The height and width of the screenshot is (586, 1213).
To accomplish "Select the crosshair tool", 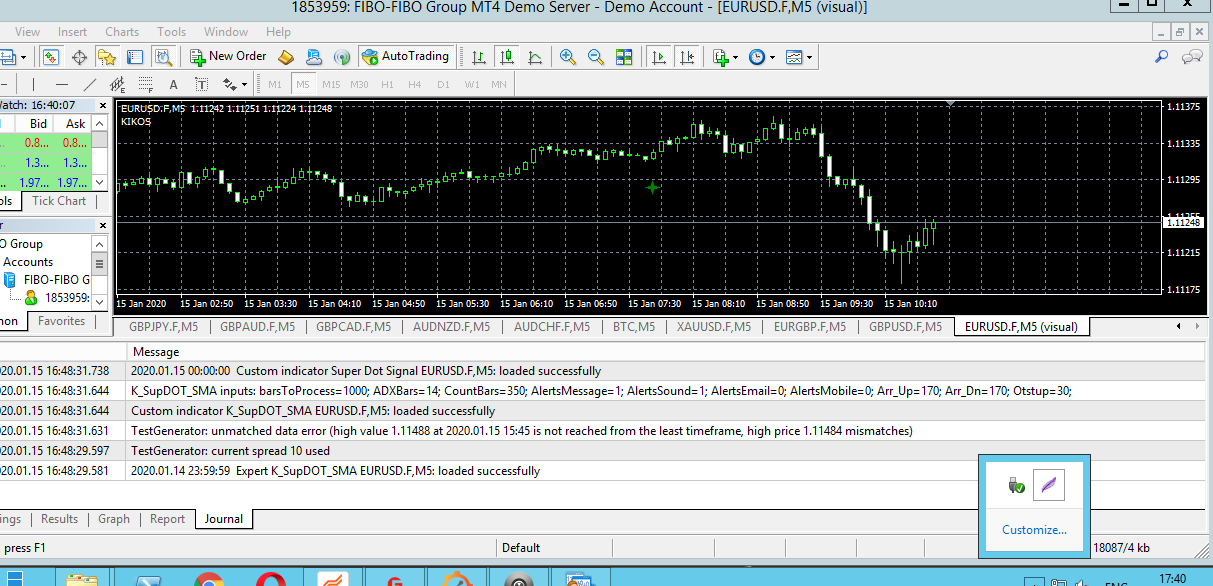I will tap(79, 57).
